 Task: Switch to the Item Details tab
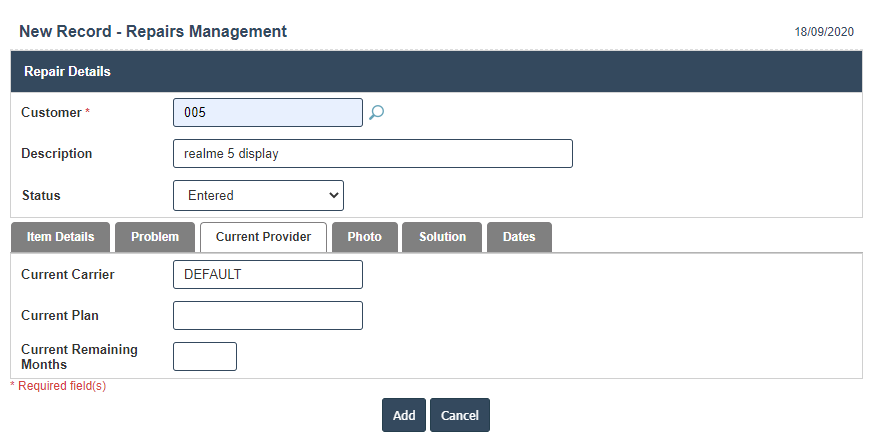(x=60, y=237)
